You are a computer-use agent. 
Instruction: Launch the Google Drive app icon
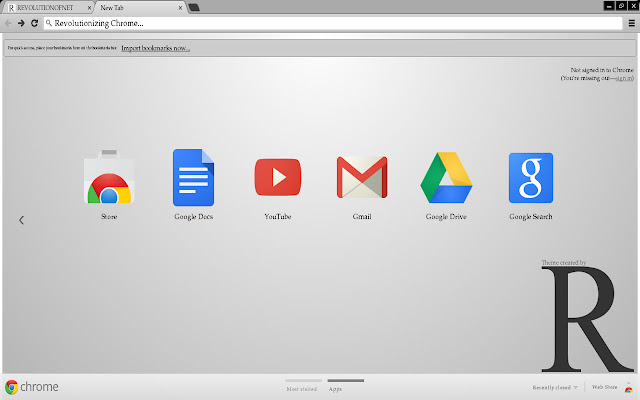pos(446,178)
